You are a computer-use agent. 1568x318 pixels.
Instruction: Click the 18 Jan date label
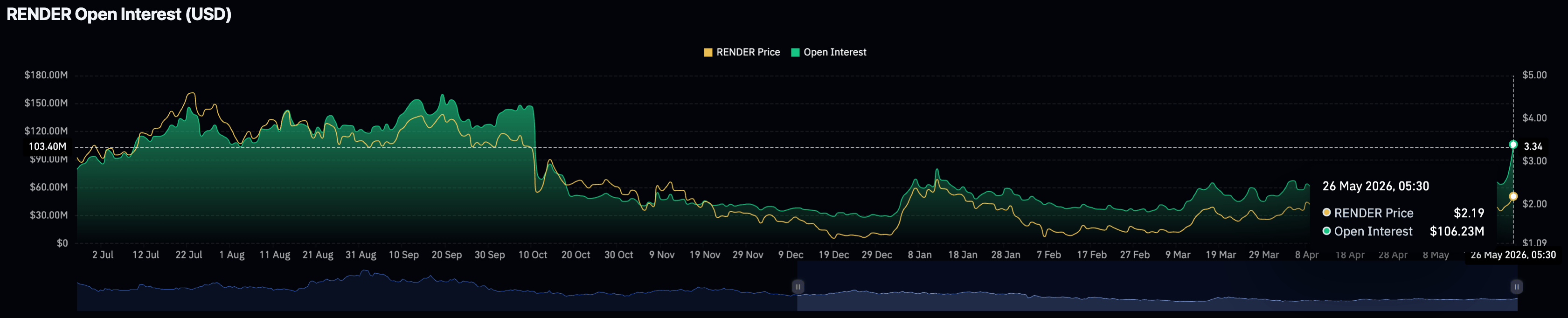tap(962, 255)
